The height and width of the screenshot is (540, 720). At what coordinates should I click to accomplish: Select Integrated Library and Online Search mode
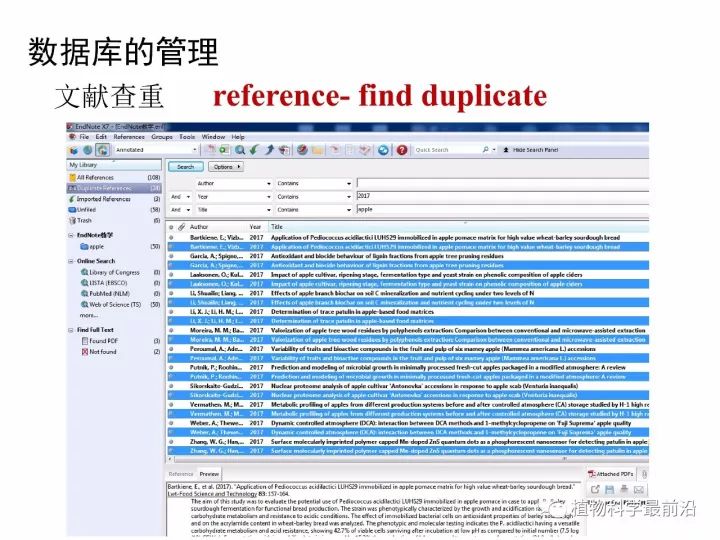[x=102, y=150]
